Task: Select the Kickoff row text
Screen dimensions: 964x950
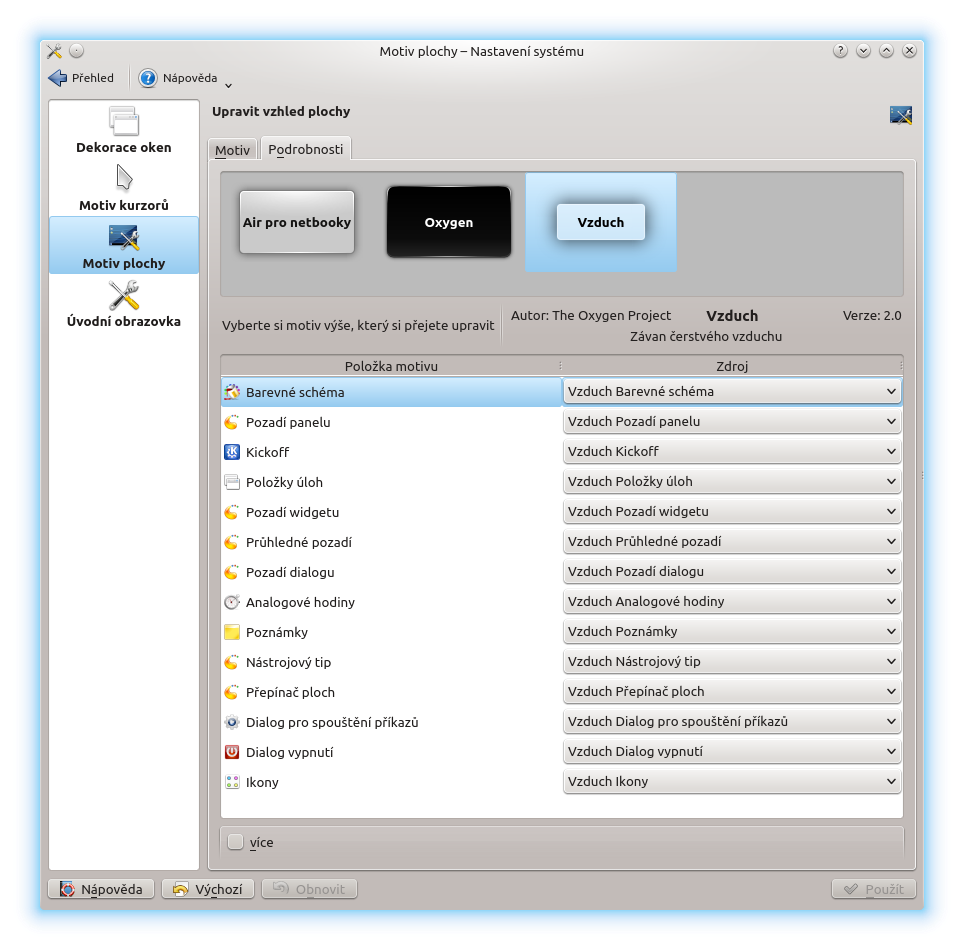Action: pyautogui.click(x=267, y=453)
